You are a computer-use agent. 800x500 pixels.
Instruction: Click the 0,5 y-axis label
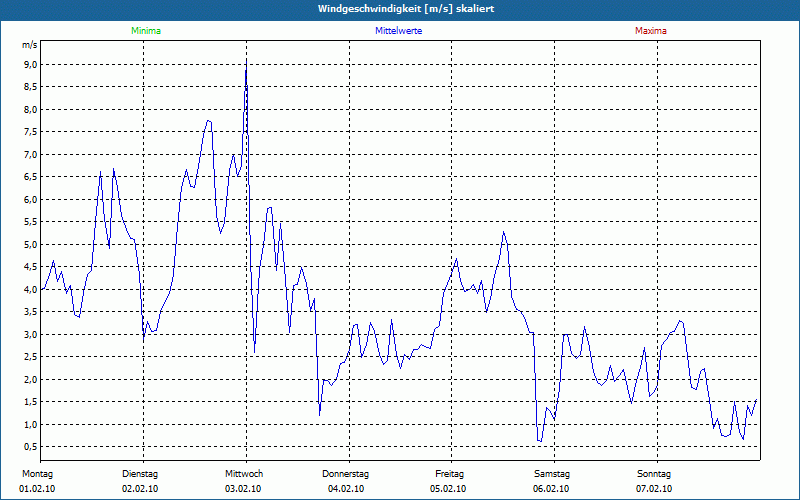tap(31, 447)
